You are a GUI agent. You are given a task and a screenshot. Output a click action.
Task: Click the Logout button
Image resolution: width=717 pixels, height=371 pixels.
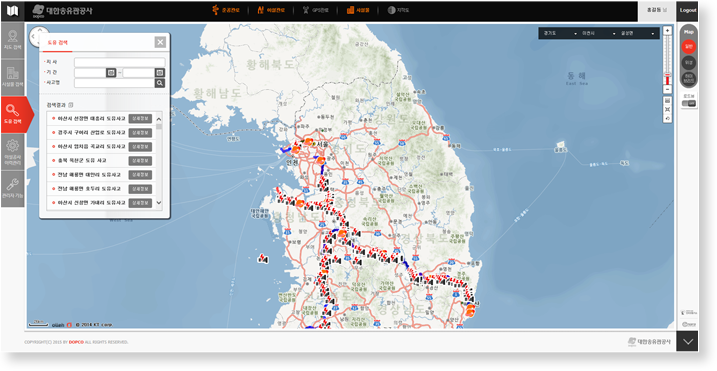(x=687, y=10)
